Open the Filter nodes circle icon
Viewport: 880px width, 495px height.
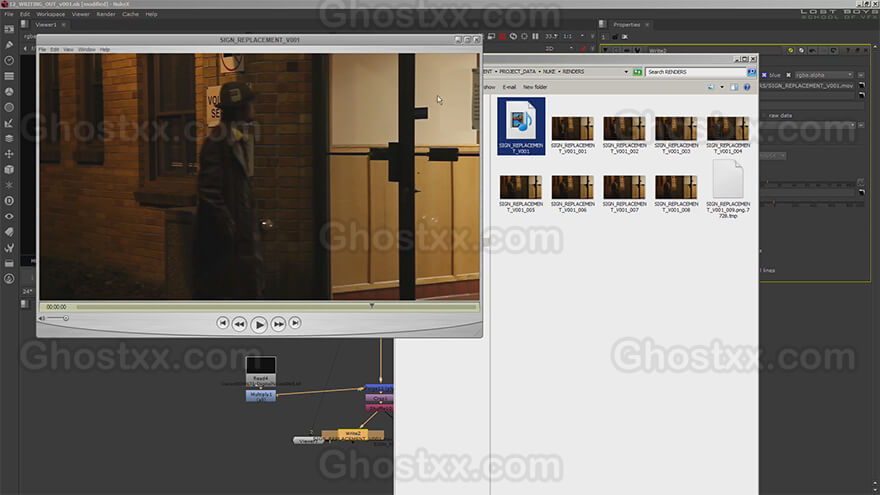[9, 107]
